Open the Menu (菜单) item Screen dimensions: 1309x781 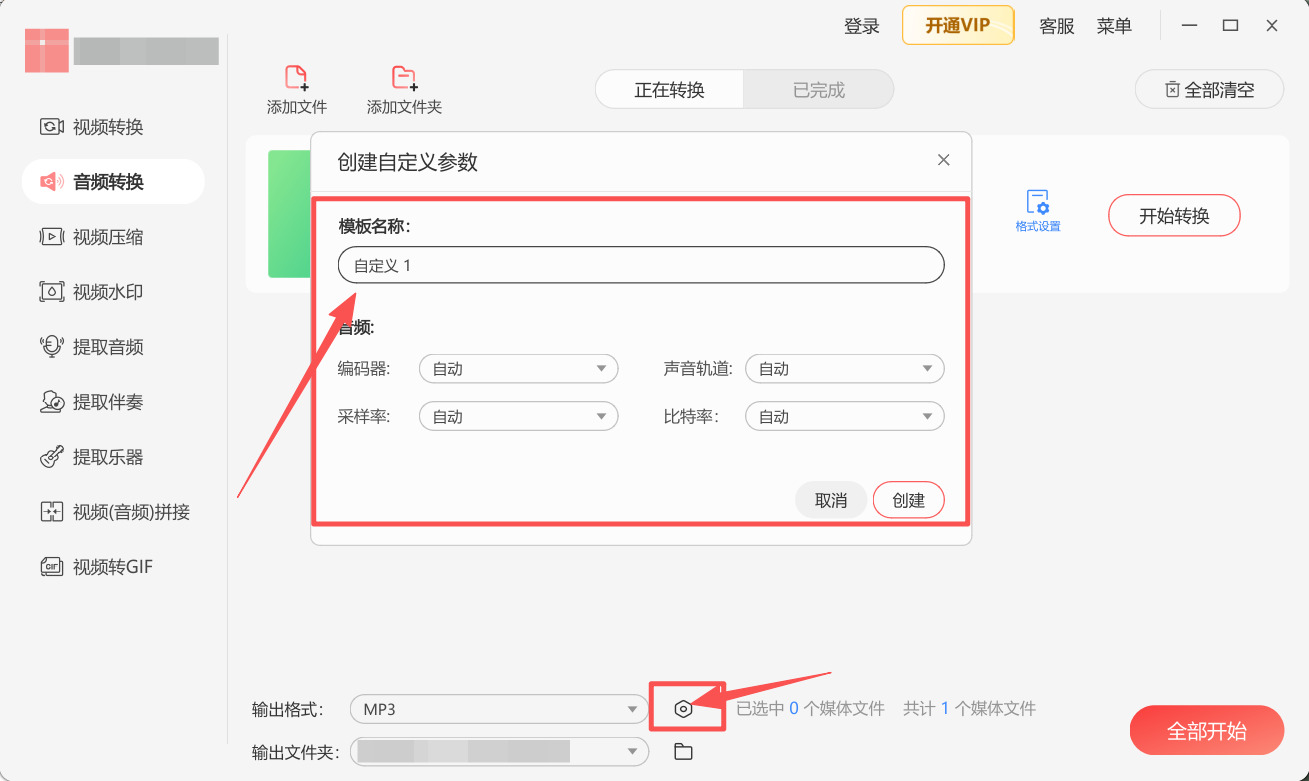(1114, 26)
